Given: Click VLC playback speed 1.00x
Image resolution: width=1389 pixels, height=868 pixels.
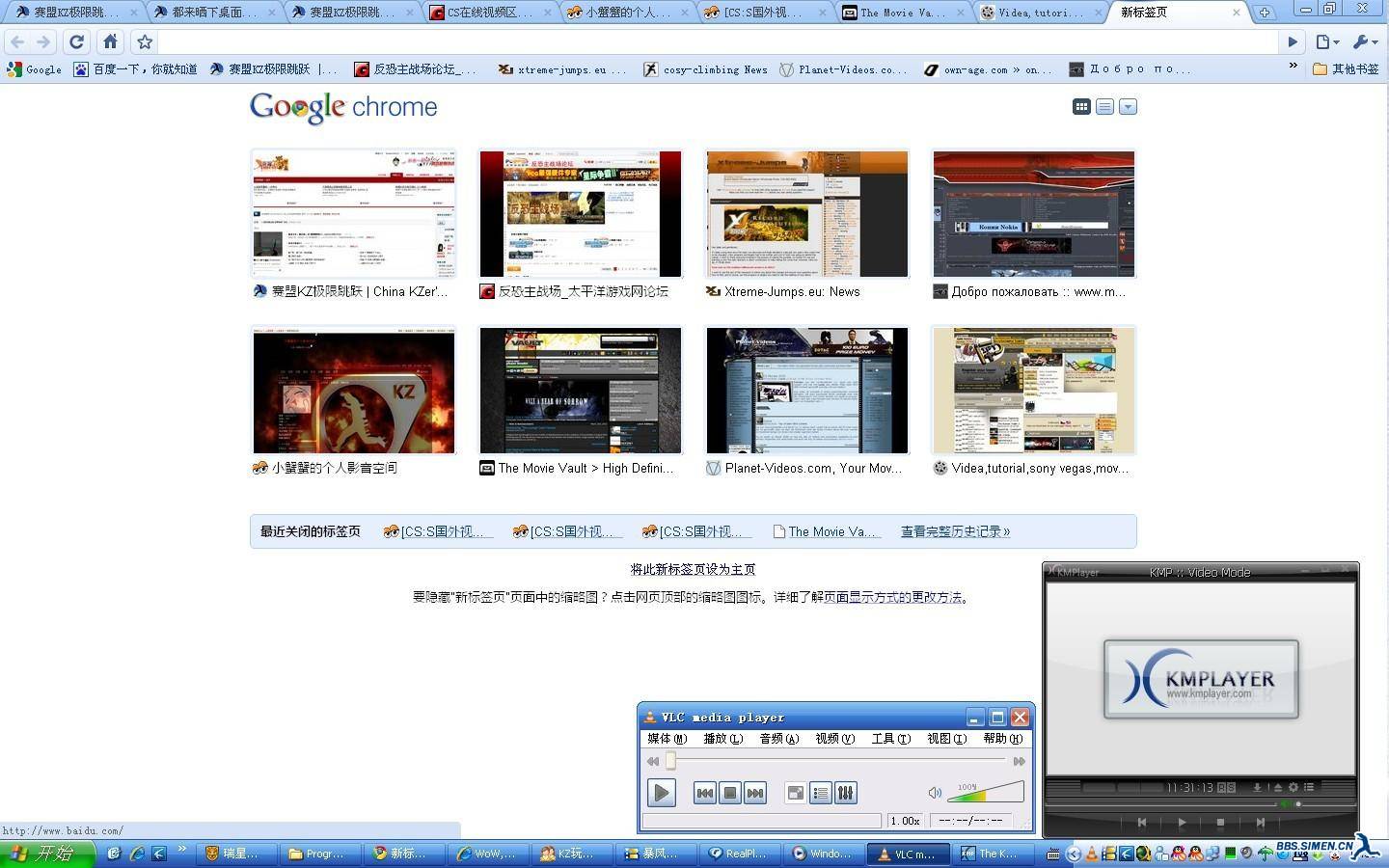Looking at the screenshot, I should point(905,821).
